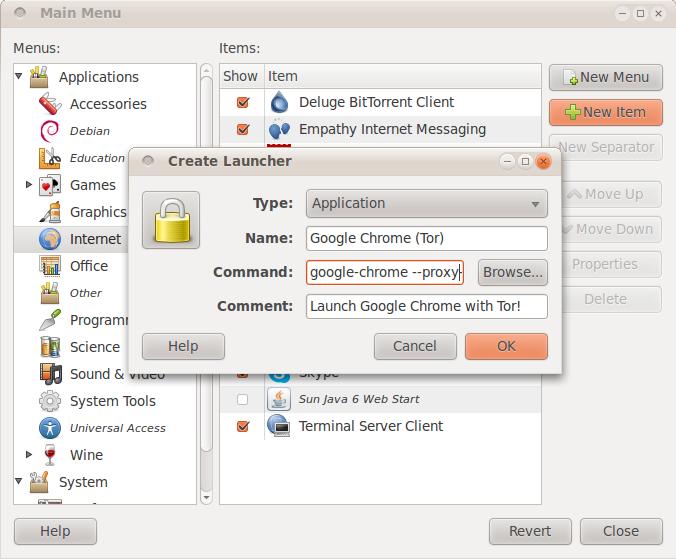Click the Command input field
The height and width of the screenshot is (559, 676).
pyautogui.click(x=385, y=272)
